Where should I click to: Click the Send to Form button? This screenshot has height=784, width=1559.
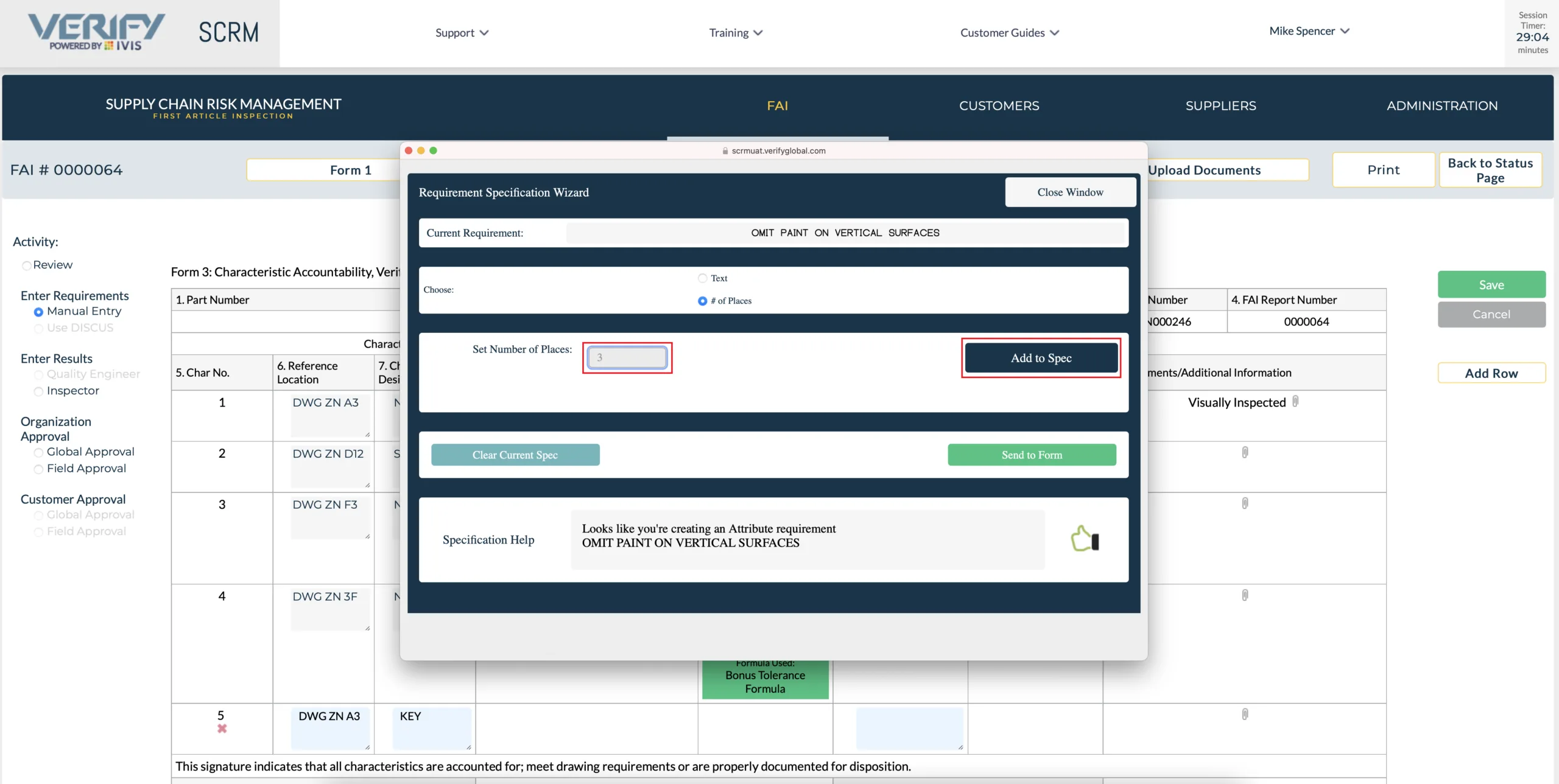coord(1032,455)
